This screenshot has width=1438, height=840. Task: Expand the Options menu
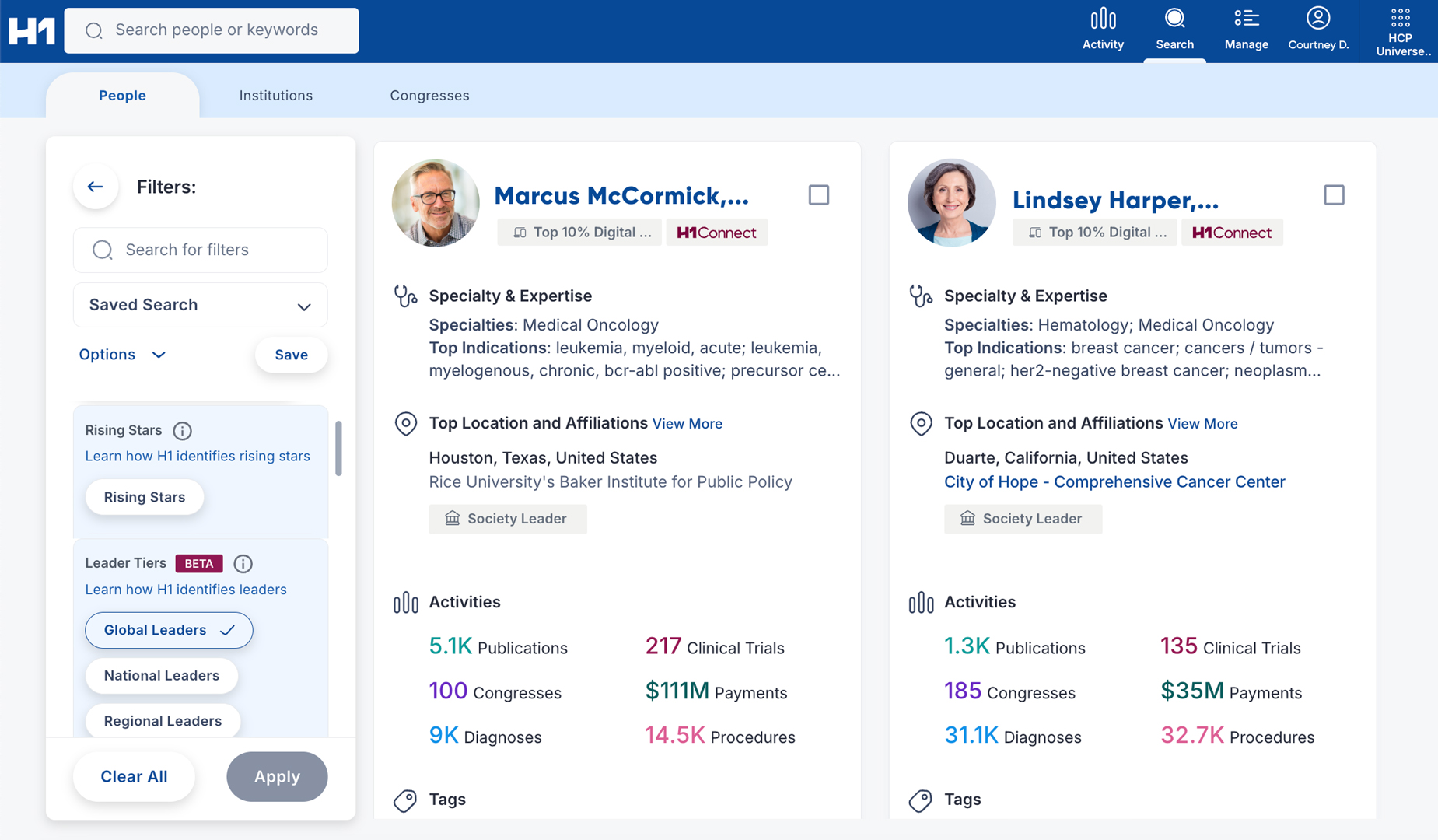point(123,355)
